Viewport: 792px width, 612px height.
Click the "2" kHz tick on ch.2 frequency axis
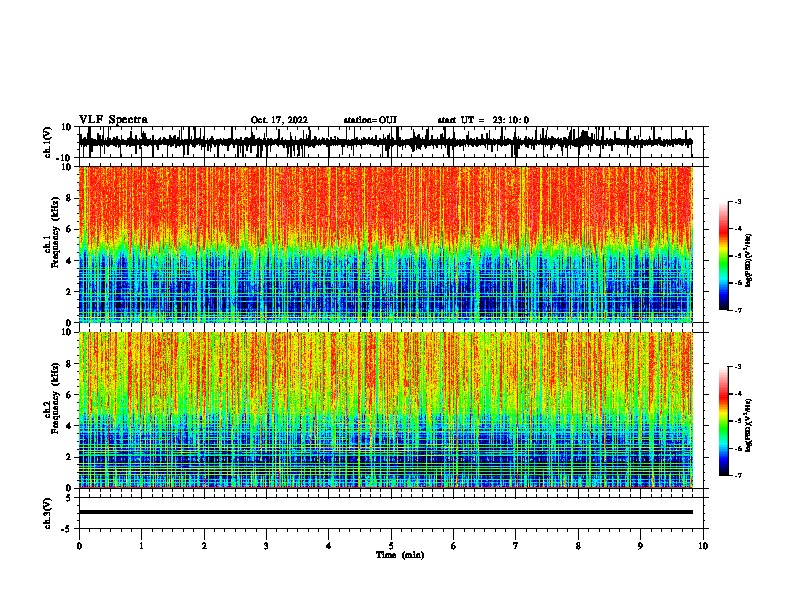click(x=69, y=457)
